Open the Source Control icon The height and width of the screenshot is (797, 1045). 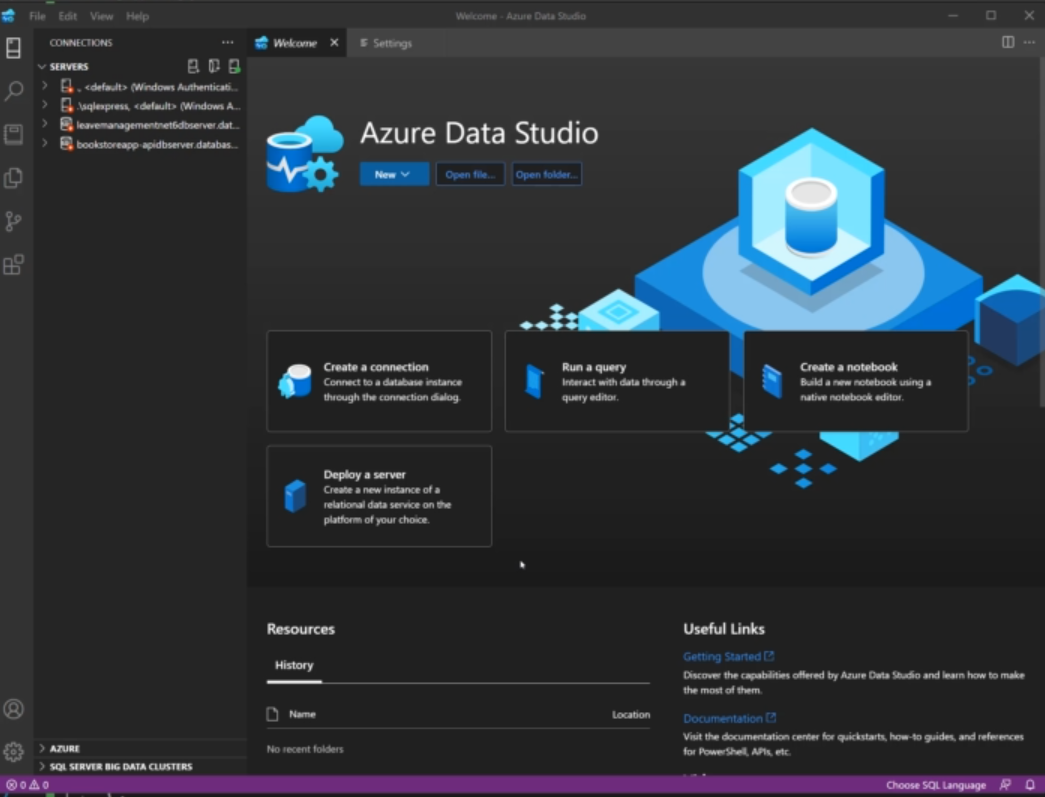[x=13, y=221]
